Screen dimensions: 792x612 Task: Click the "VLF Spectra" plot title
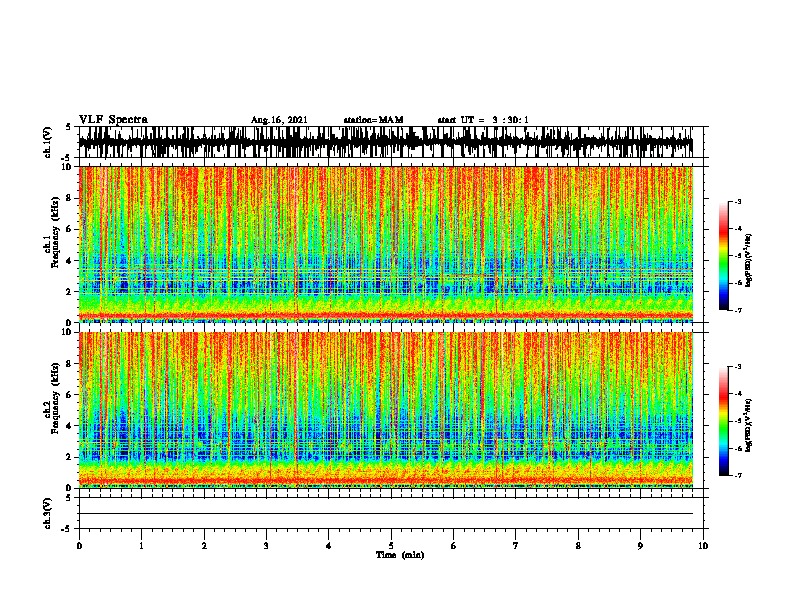click(113, 120)
